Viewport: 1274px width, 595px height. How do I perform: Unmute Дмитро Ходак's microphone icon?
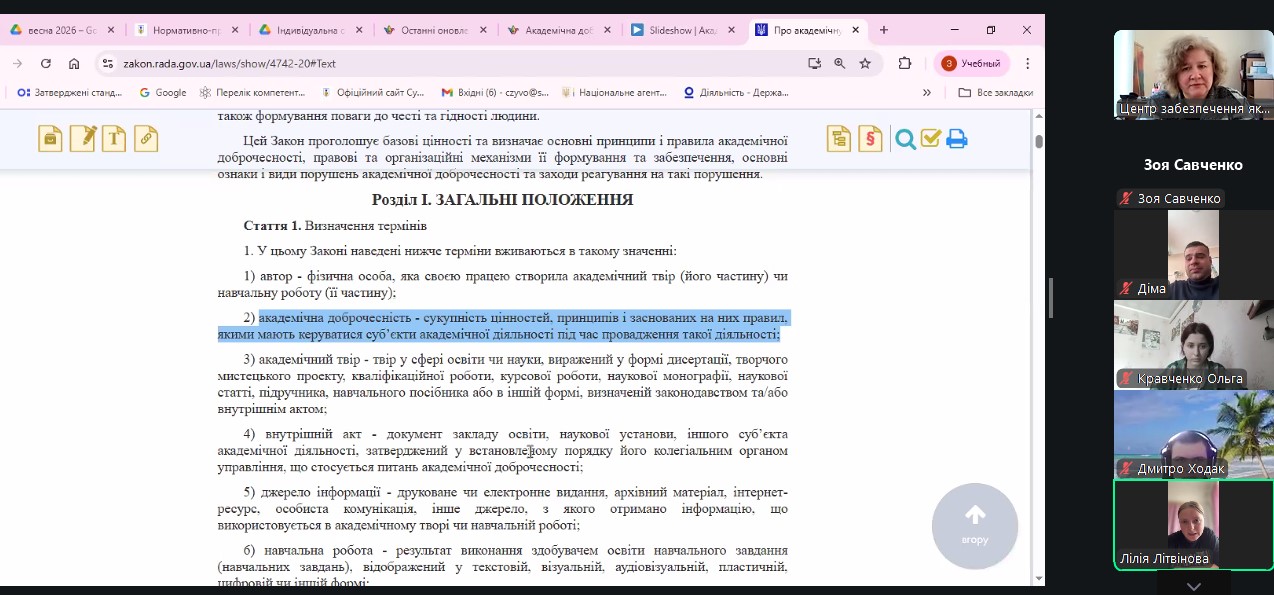[1127, 468]
